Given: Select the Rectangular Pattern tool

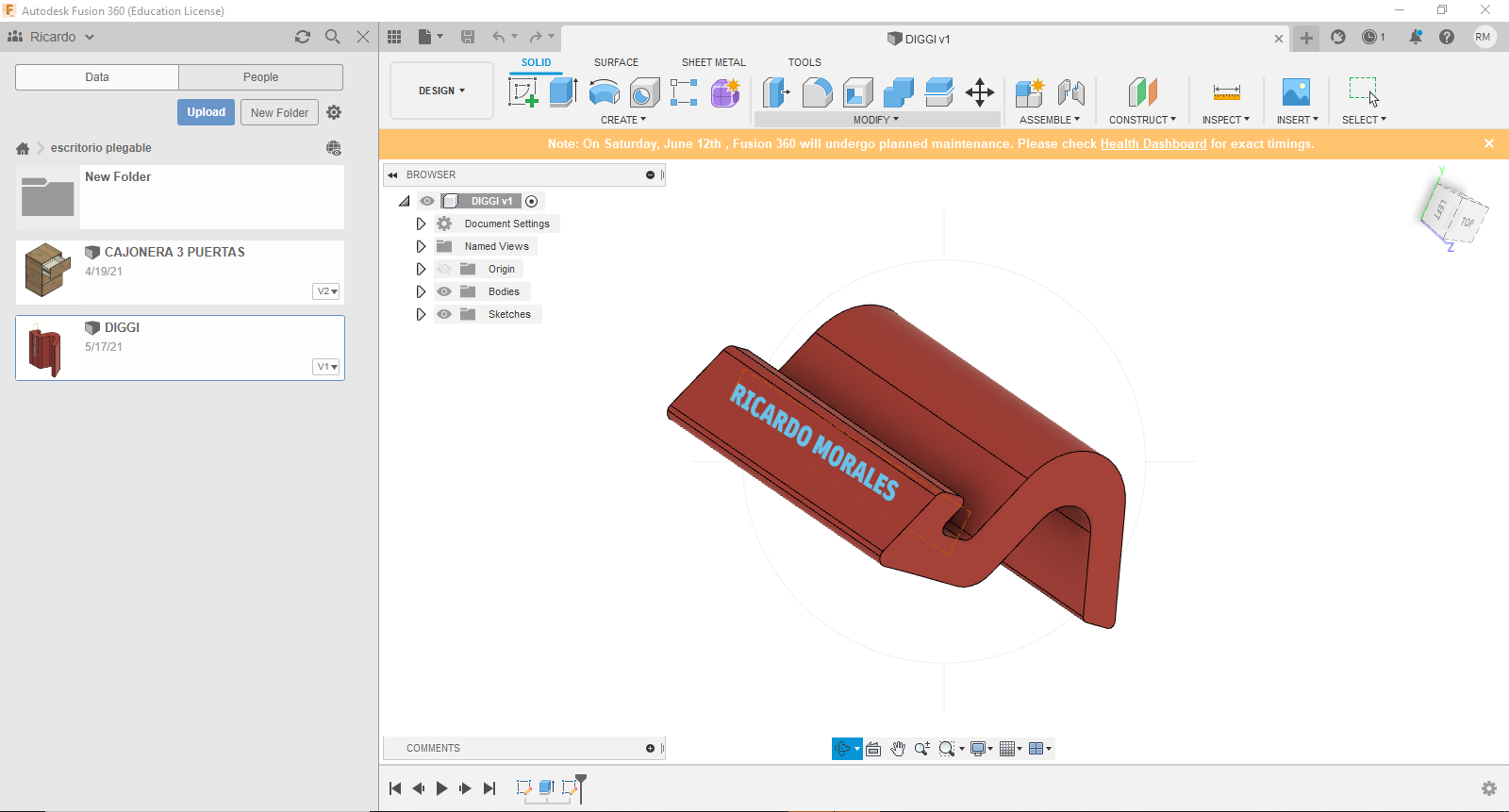Looking at the screenshot, I should pos(684,92).
